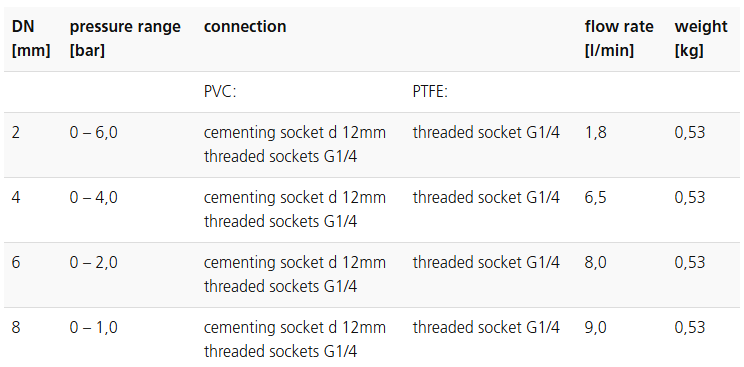Select flow rate value 8,0
Viewport: 744px width, 367px height.
pyautogui.click(x=595, y=262)
